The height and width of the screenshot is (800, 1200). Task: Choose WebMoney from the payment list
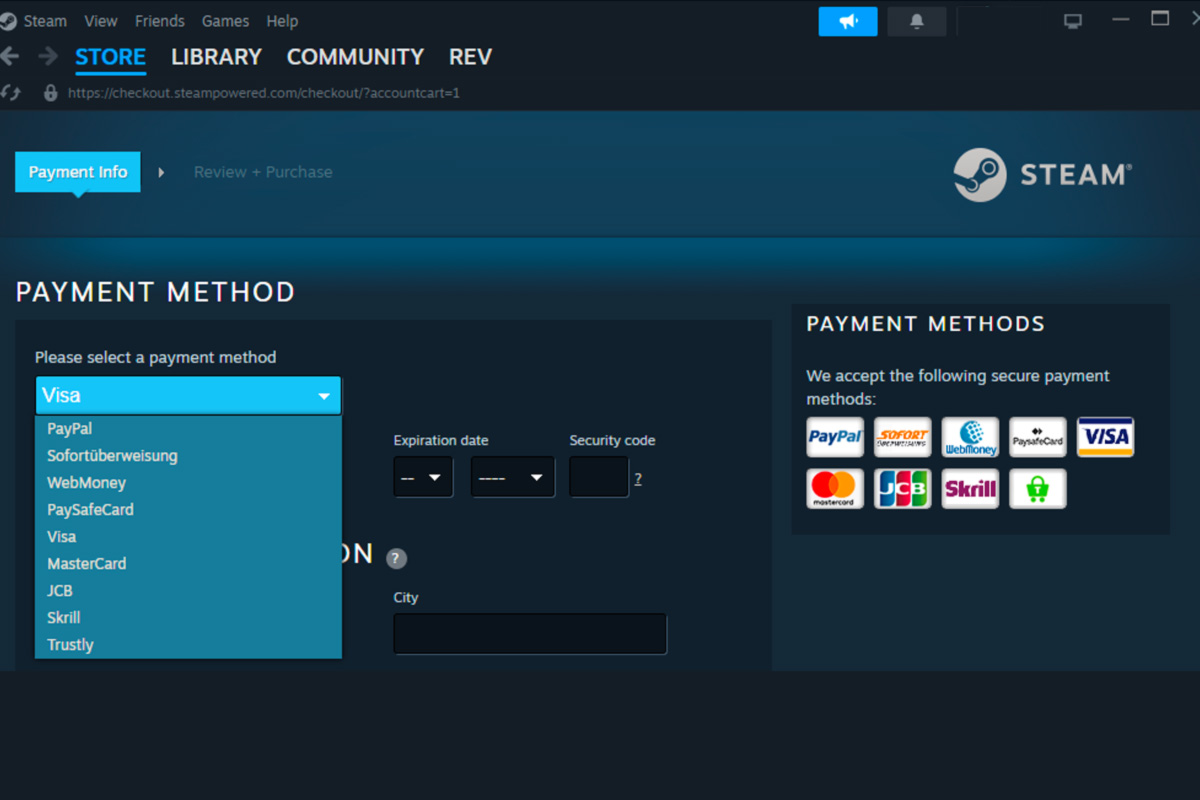click(188, 482)
